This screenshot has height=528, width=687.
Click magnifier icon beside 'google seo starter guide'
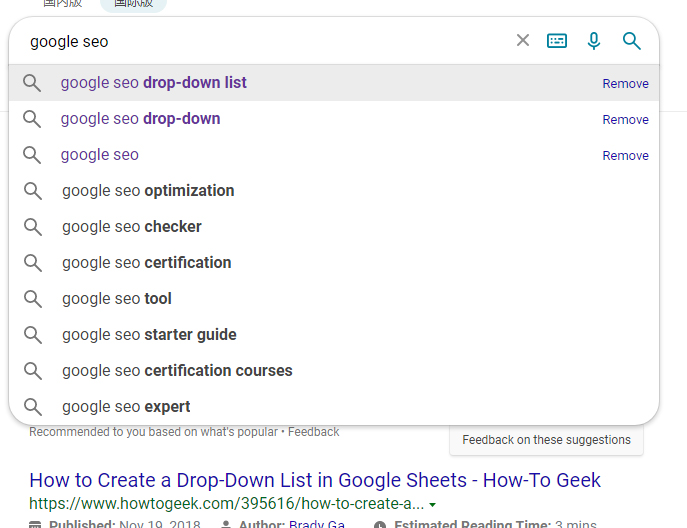(33, 335)
